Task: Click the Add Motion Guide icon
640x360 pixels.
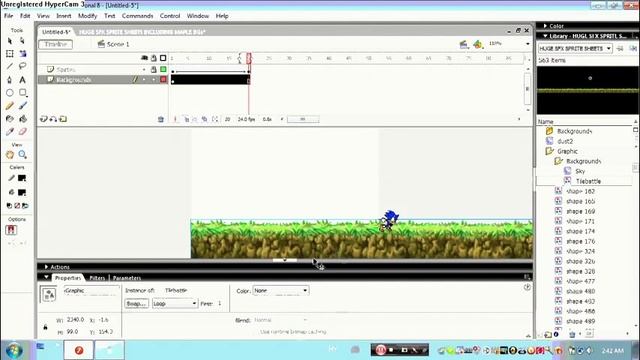Action: click(53, 119)
